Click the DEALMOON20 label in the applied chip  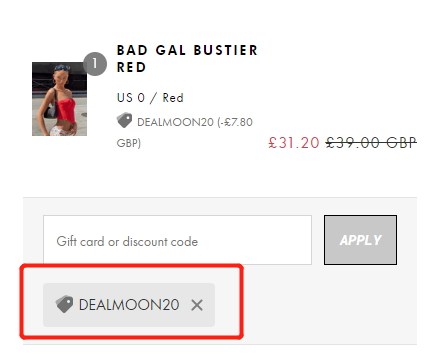(129, 305)
